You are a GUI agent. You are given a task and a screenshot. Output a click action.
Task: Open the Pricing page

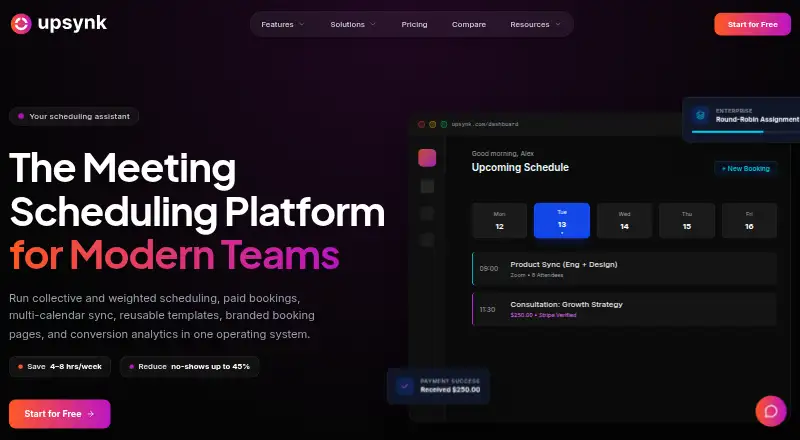click(414, 25)
